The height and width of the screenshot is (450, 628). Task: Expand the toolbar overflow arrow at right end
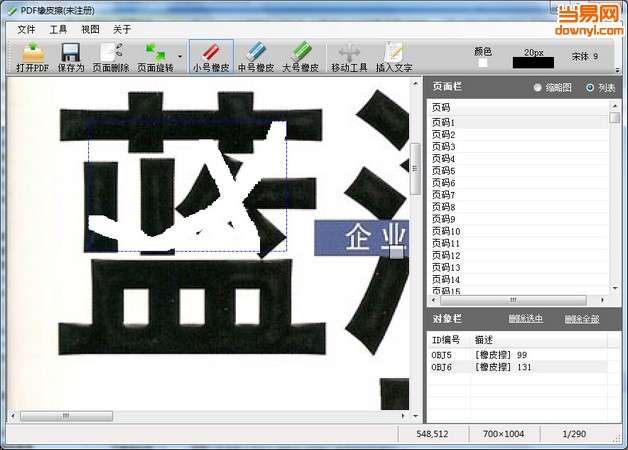pos(618,70)
